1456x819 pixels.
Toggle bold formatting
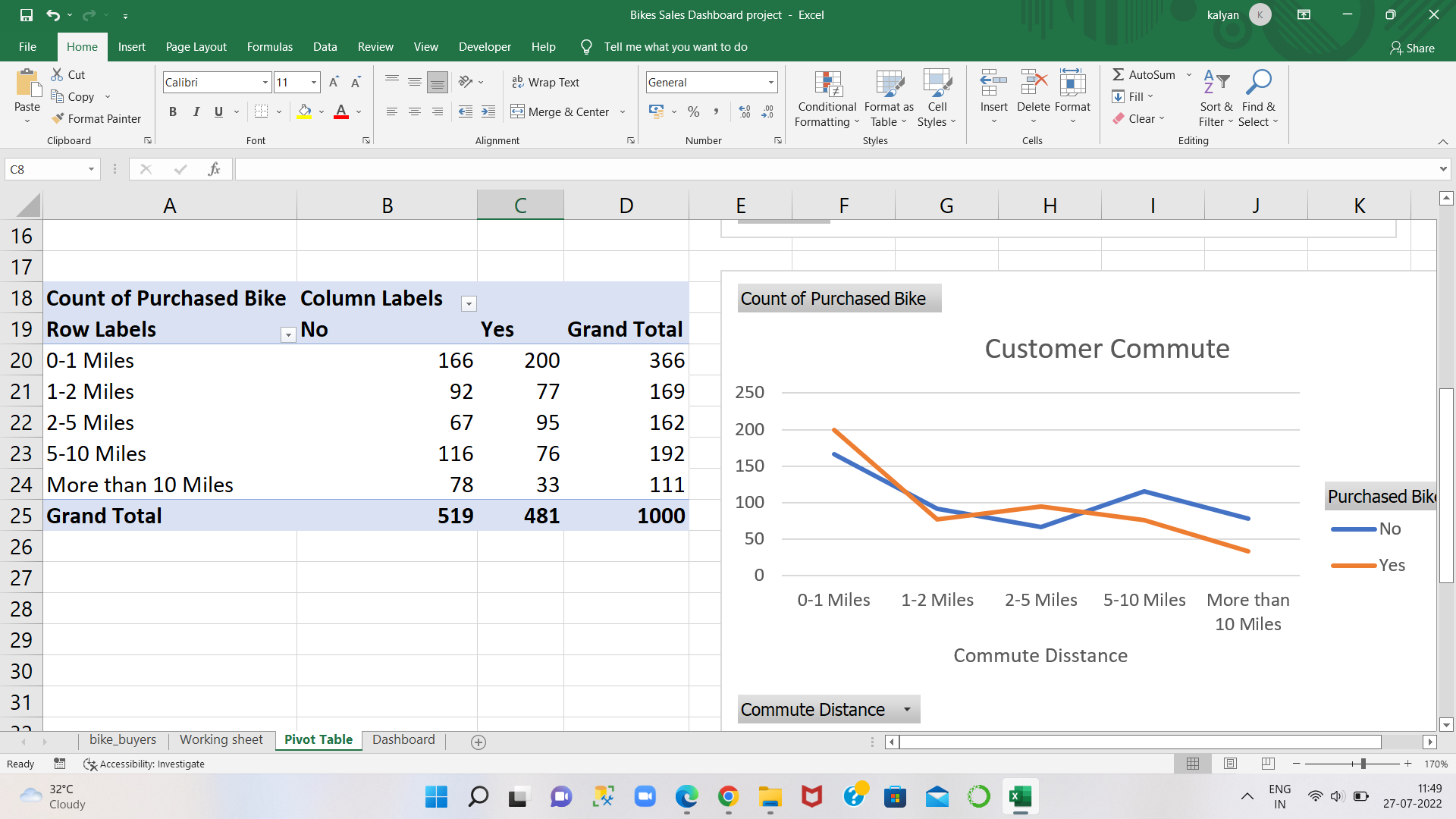point(172,111)
